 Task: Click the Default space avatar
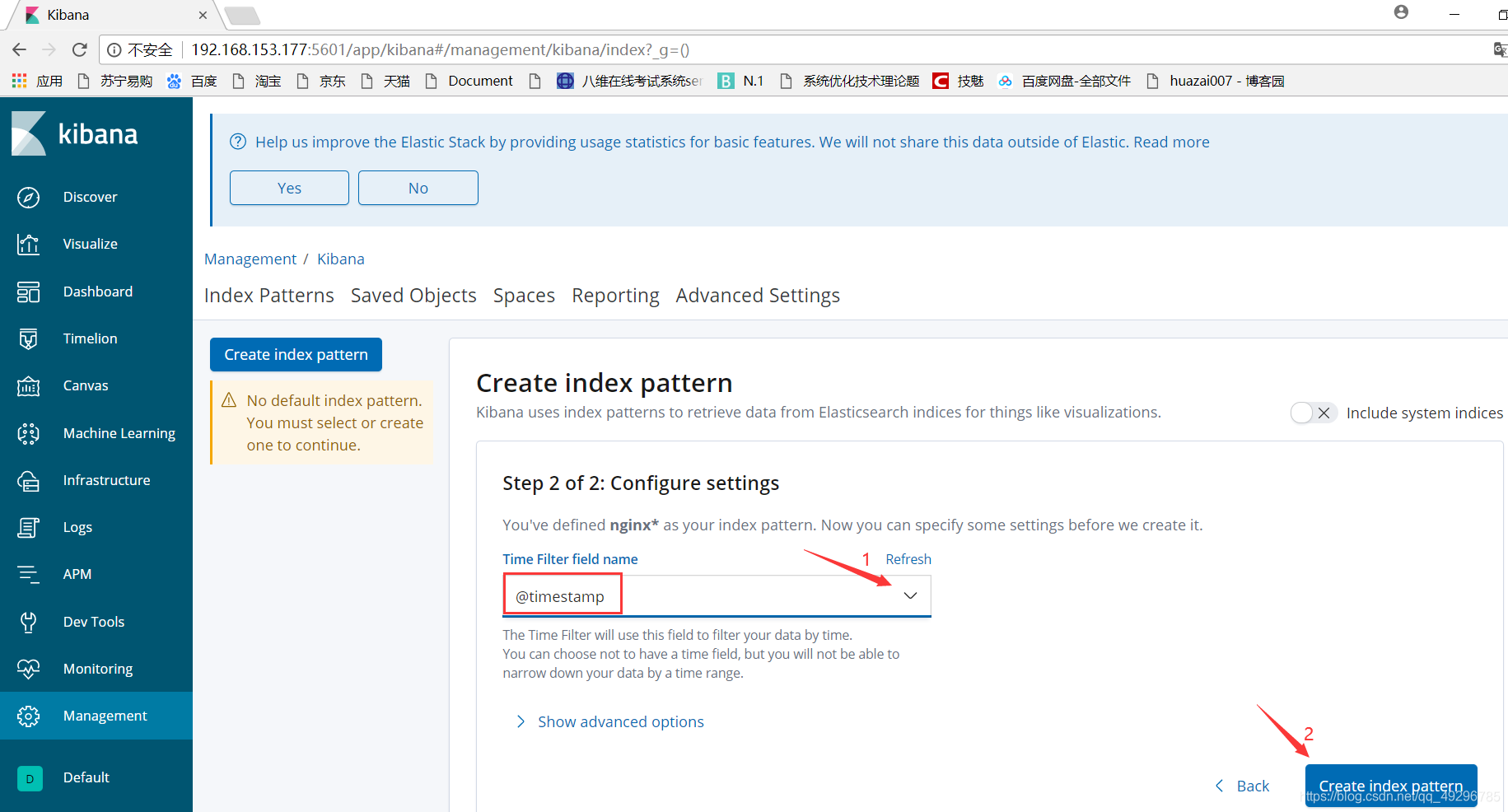(x=30, y=778)
